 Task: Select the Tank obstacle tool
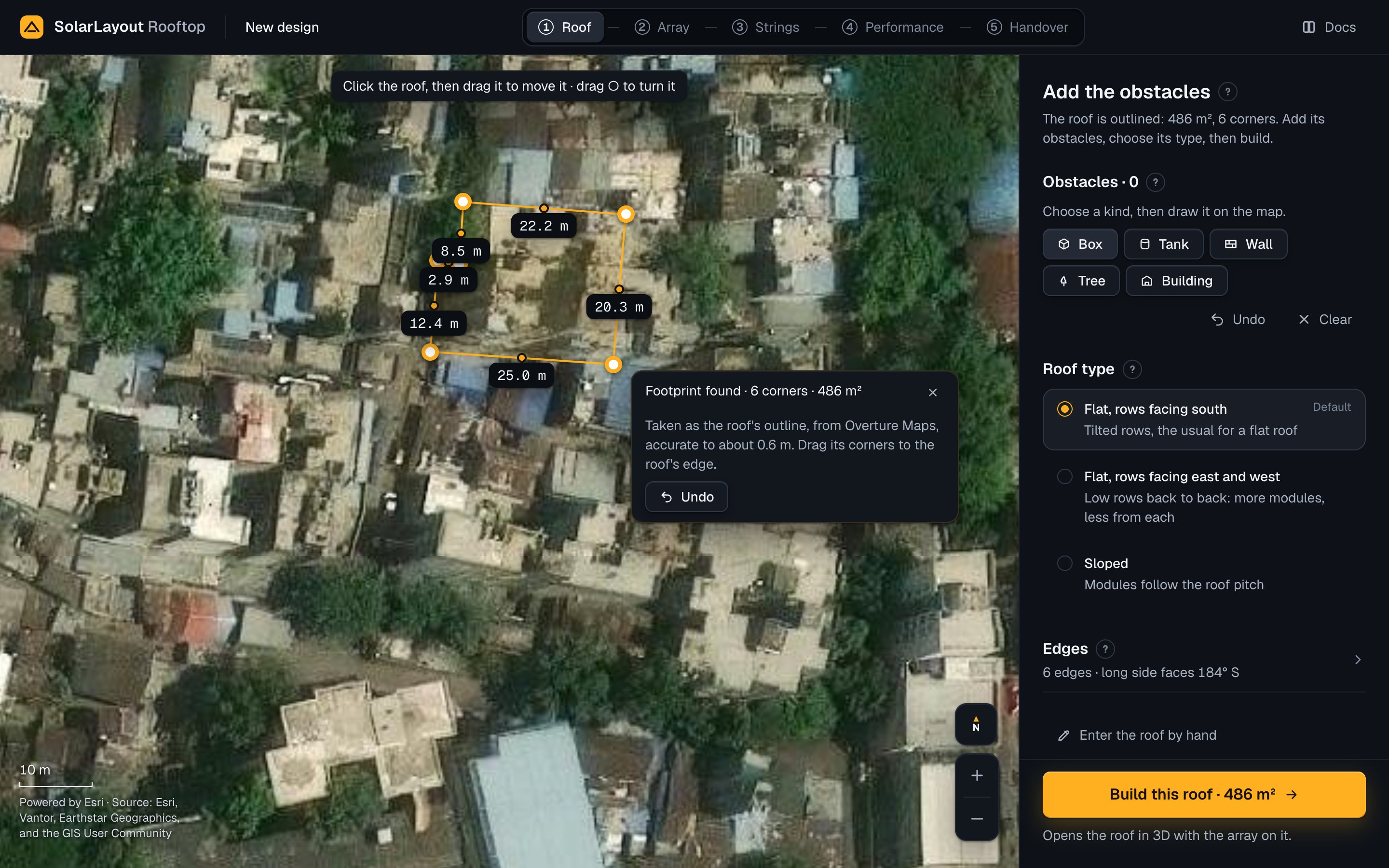coord(1163,244)
